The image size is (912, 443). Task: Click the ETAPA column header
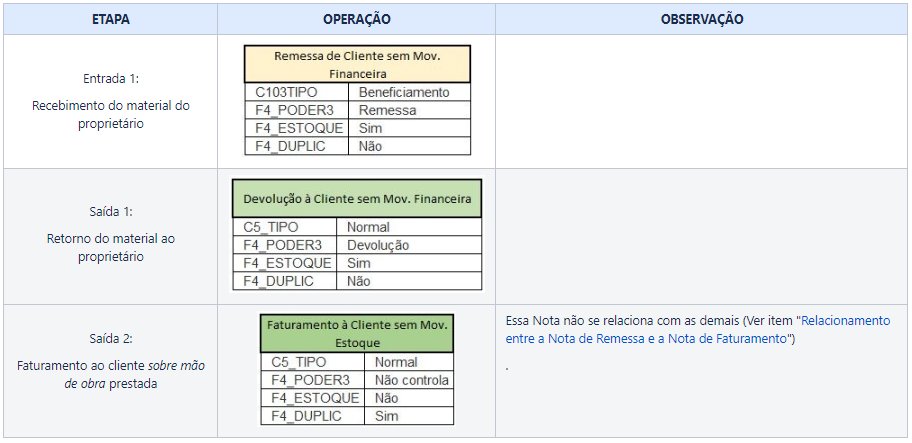click(x=111, y=19)
